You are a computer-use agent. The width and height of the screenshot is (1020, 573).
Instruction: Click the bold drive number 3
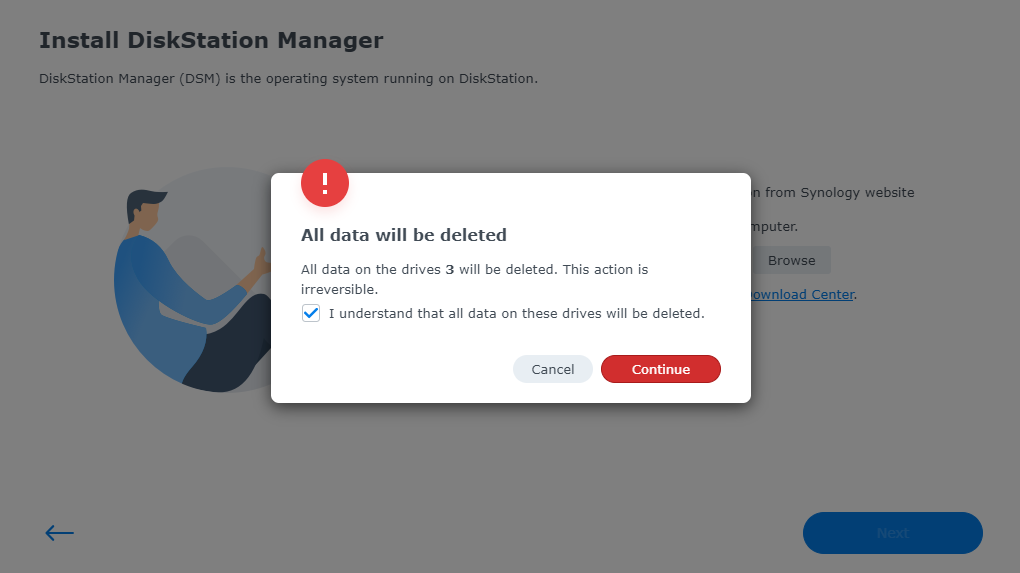(450, 270)
